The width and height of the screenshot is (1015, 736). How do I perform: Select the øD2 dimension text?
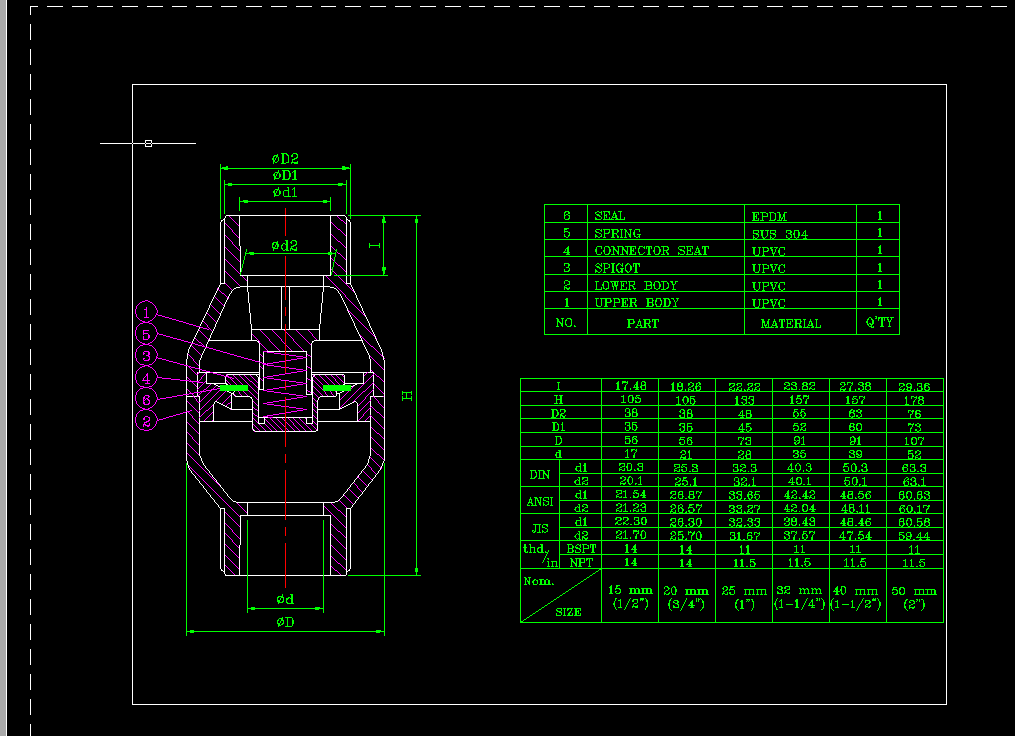click(x=285, y=159)
